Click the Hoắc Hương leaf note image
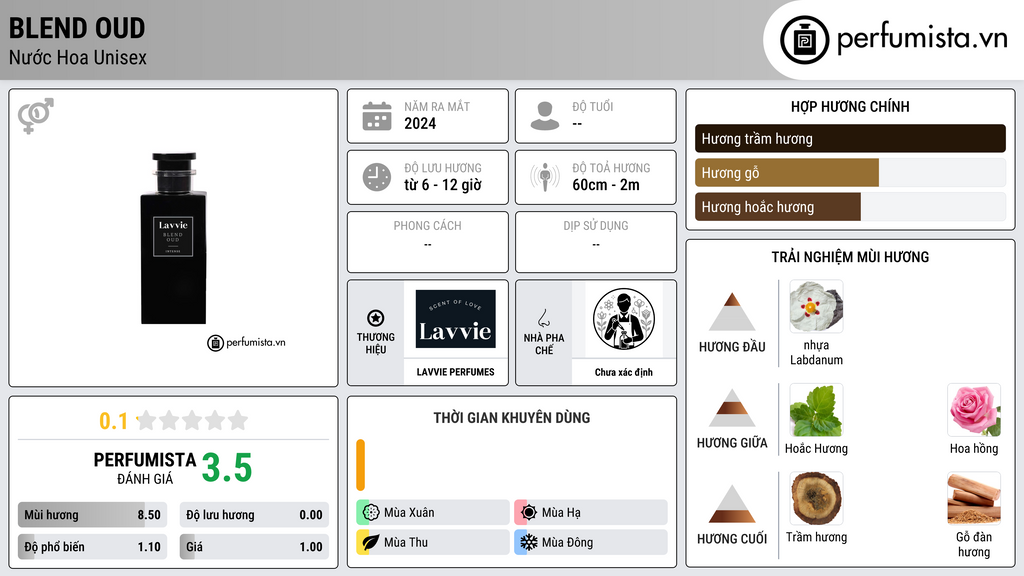Screen dimensions: 1024x576 pyautogui.click(x=816, y=410)
